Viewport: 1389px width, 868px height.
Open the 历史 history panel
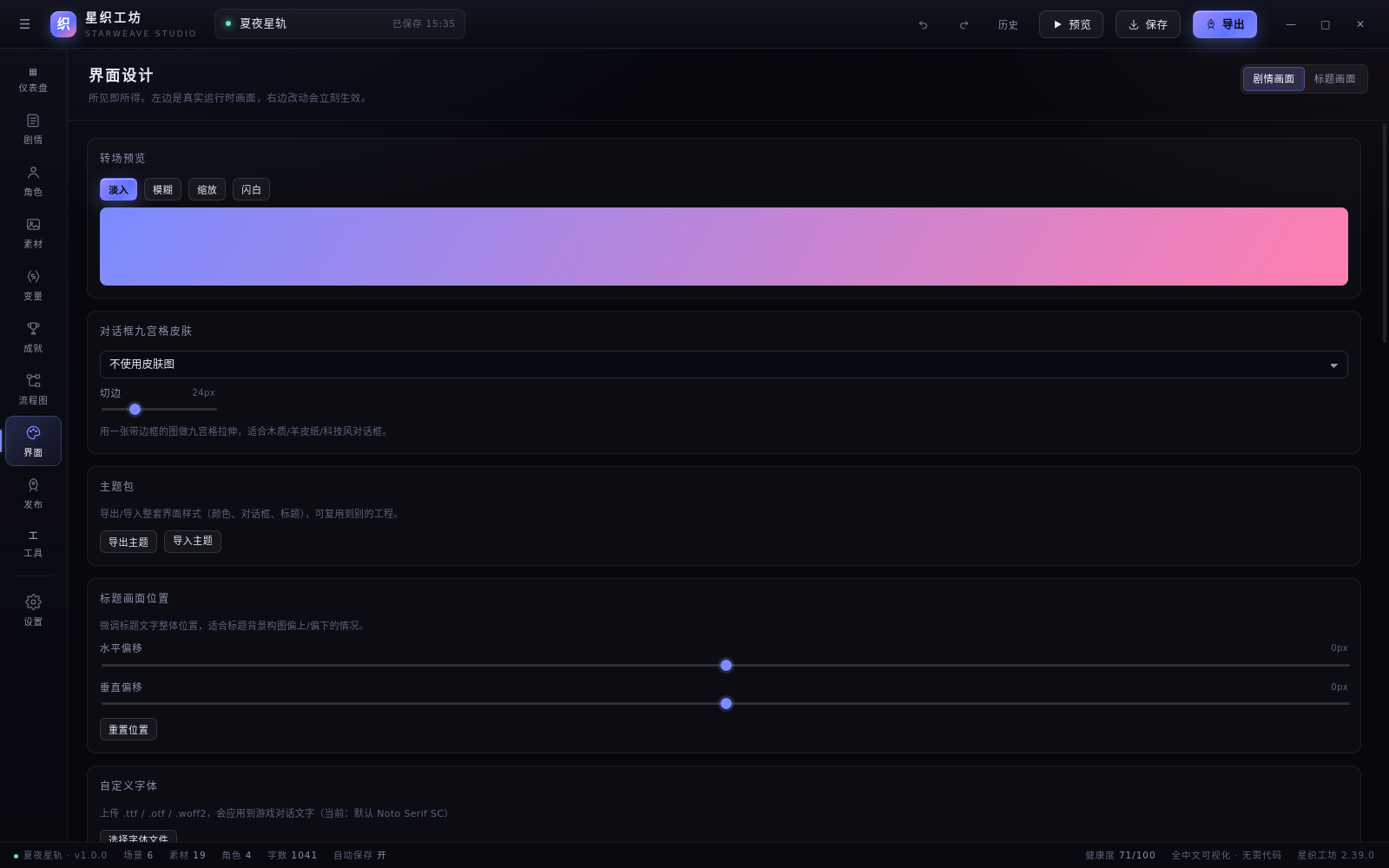click(x=1008, y=24)
